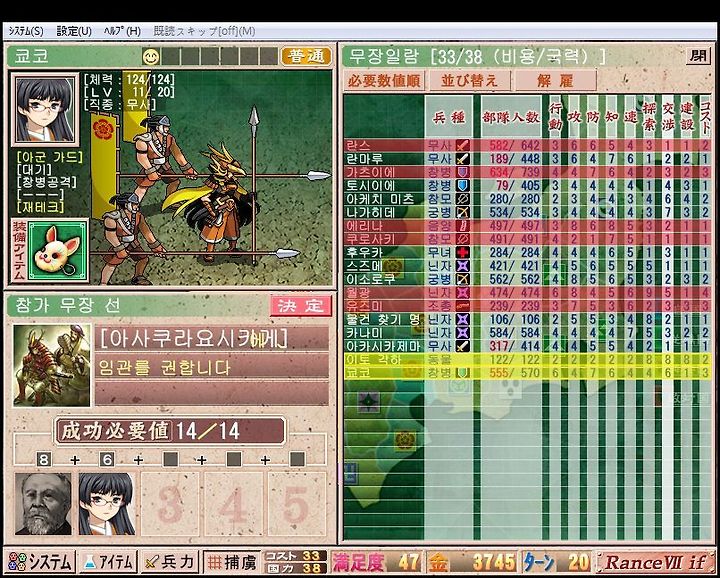Screen dimensions: 720x578
Task: Click the [아사쿠라요시카에게] mission title
Action: [193, 340]
